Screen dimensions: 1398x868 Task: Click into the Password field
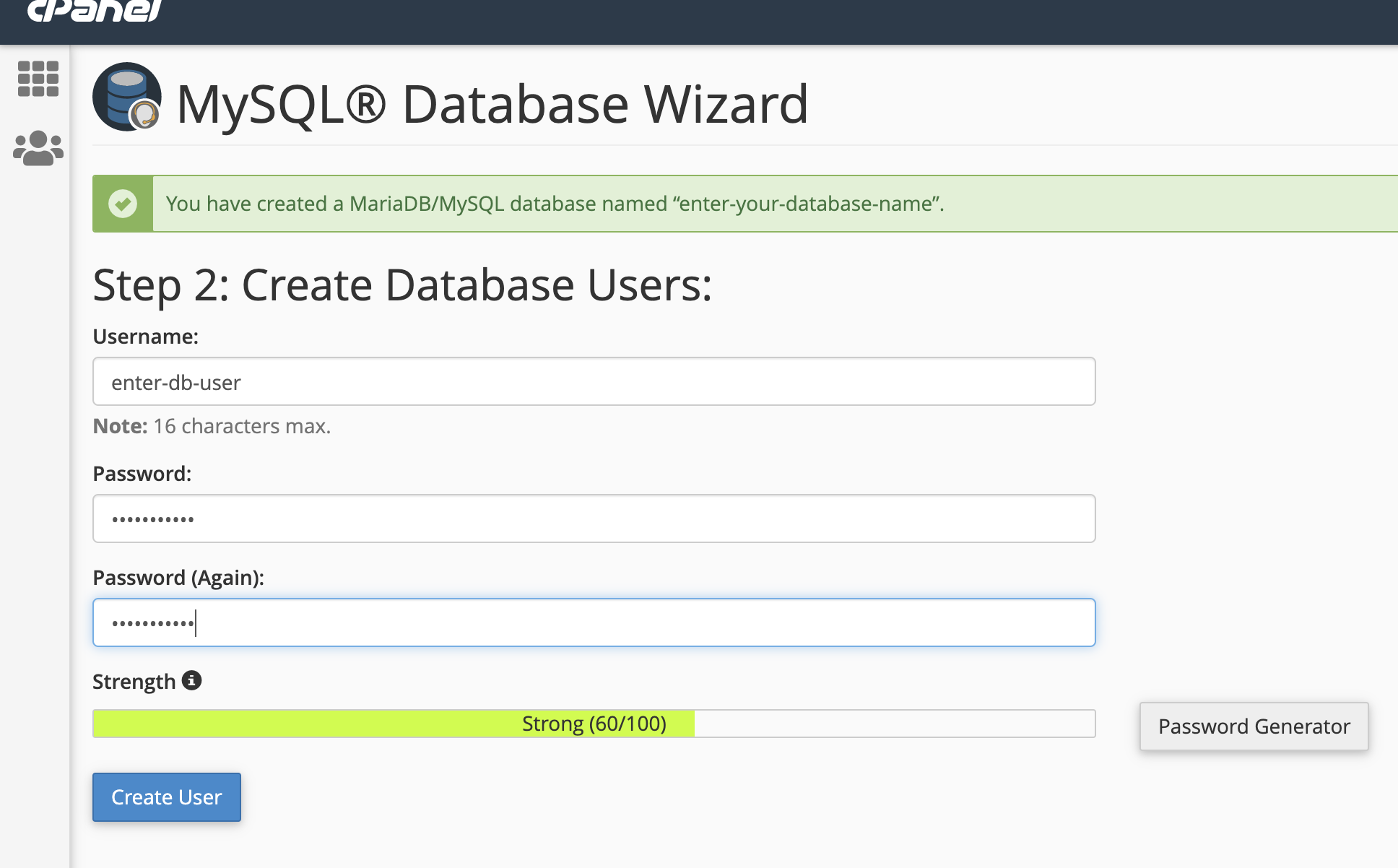tap(594, 518)
